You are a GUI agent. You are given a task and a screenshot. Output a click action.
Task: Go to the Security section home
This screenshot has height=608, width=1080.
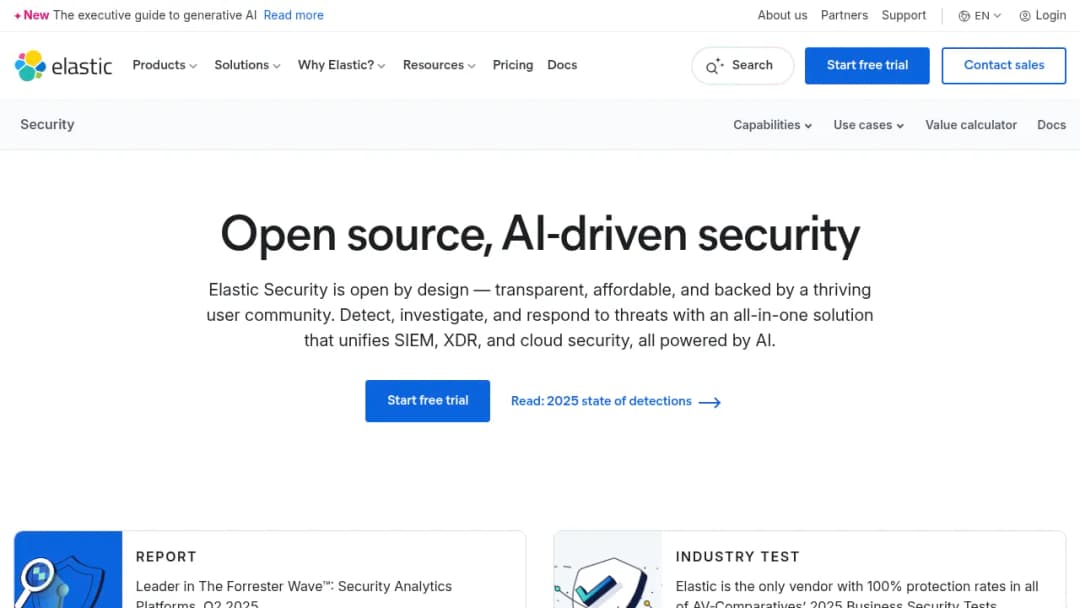click(x=48, y=124)
